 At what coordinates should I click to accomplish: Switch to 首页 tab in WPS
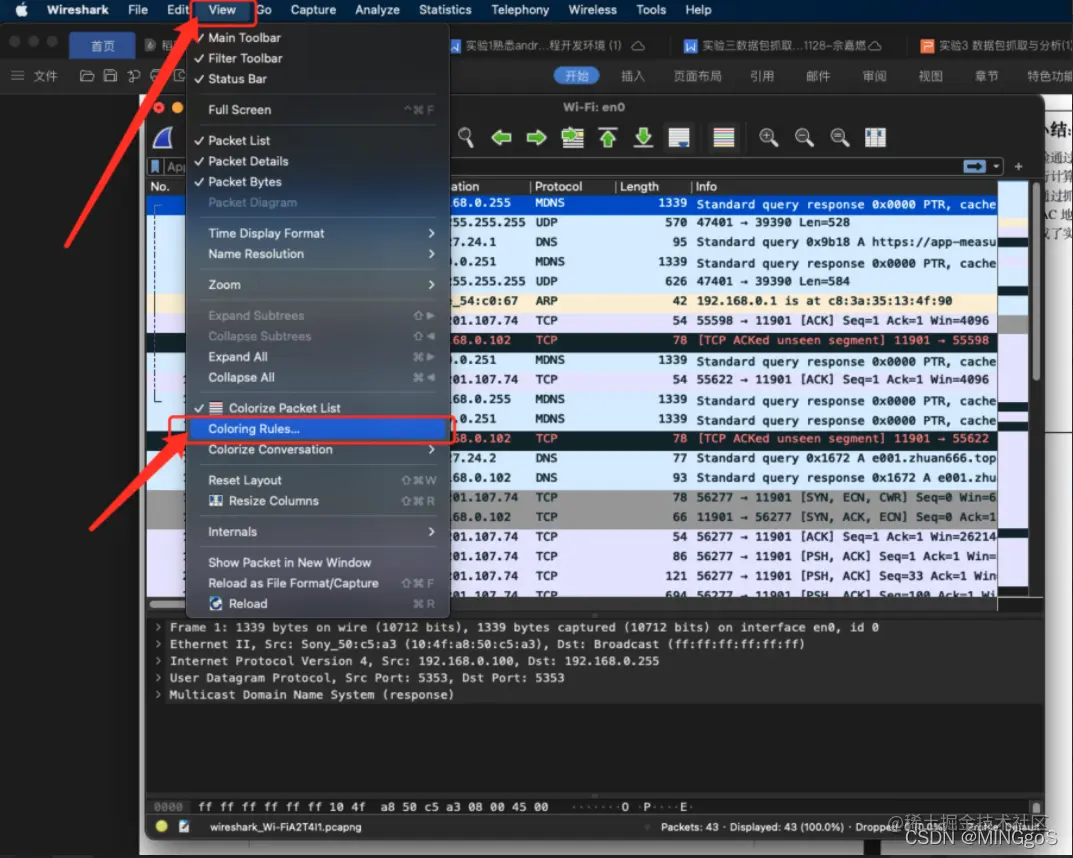[103, 46]
